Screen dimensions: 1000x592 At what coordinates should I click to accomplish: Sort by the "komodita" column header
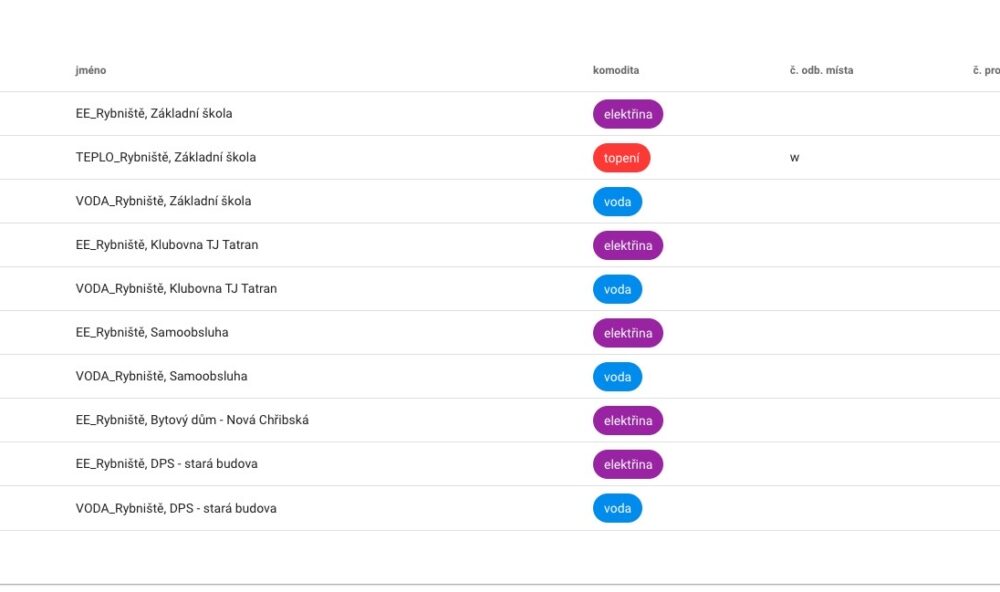pyautogui.click(x=616, y=71)
